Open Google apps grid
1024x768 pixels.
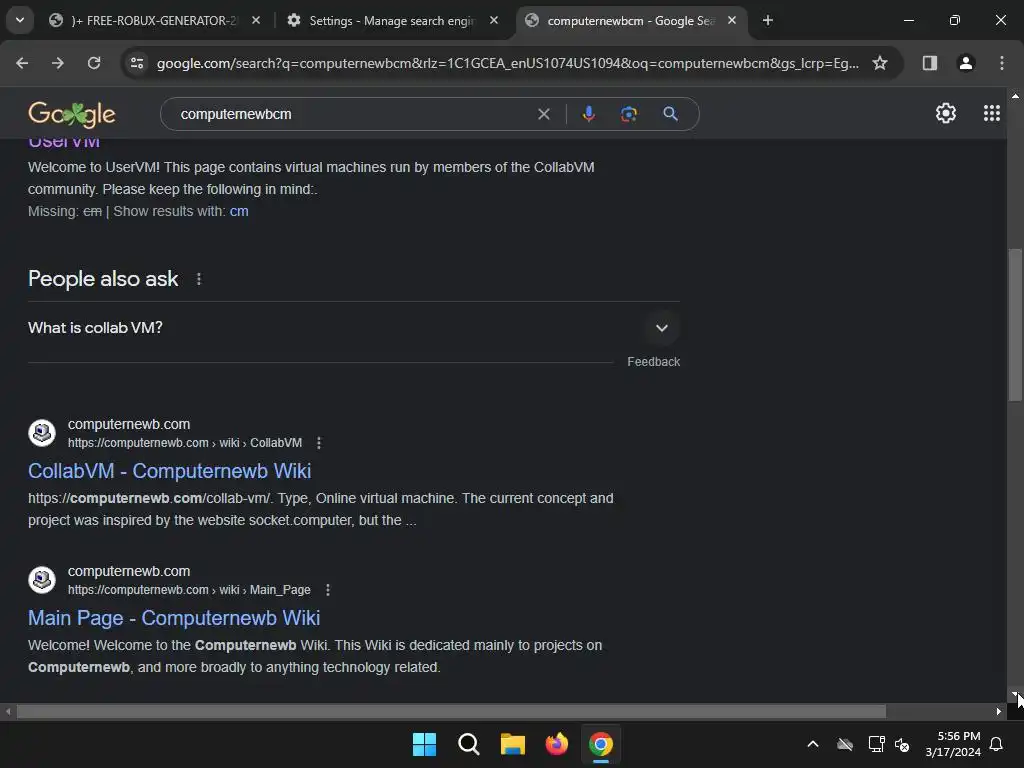[x=991, y=114]
